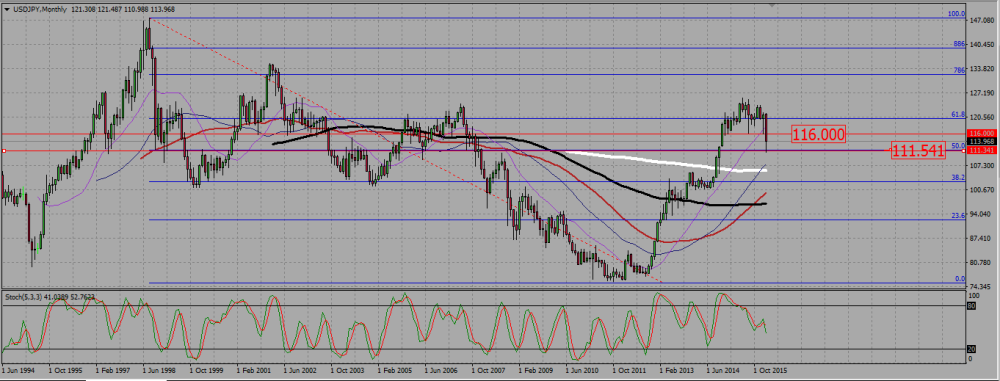Click the 886 Fibonacci level label
The height and width of the screenshot is (381, 1000).
pos(959,44)
